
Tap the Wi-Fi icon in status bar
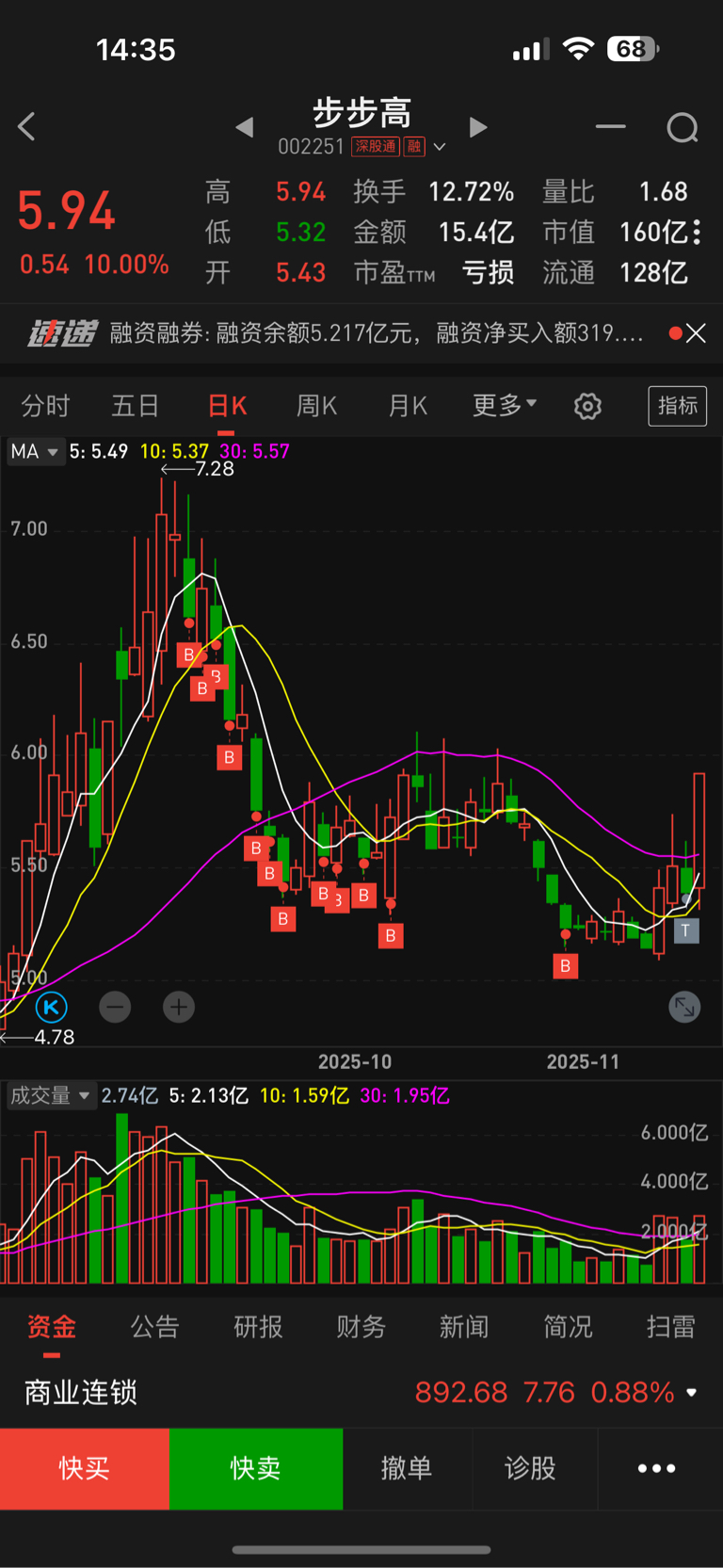coord(578,49)
